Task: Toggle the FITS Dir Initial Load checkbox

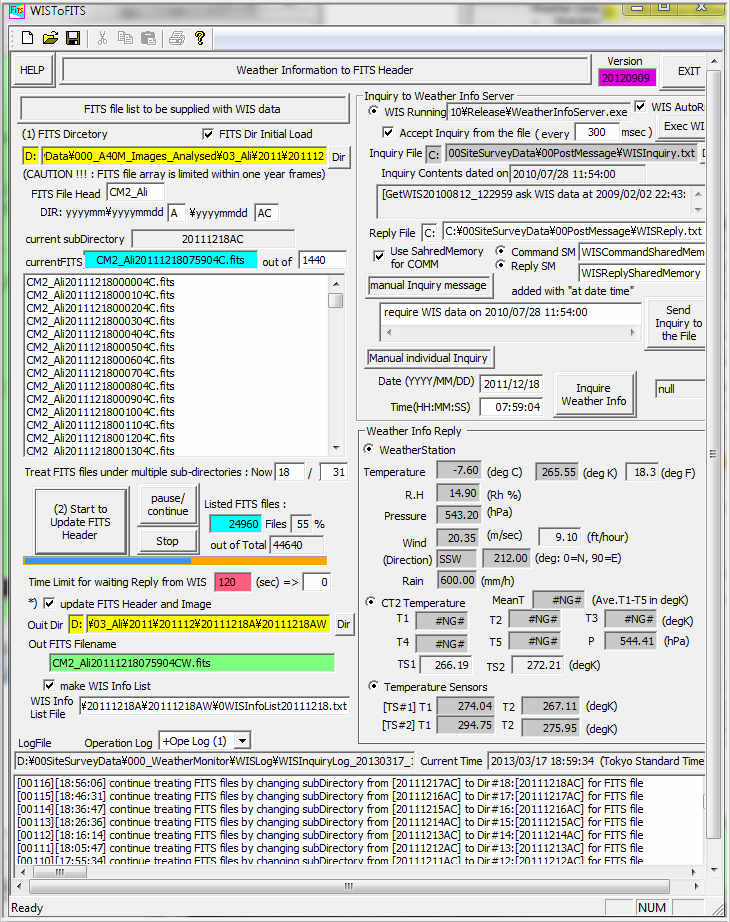Action: pyautogui.click(x=208, y=134)
